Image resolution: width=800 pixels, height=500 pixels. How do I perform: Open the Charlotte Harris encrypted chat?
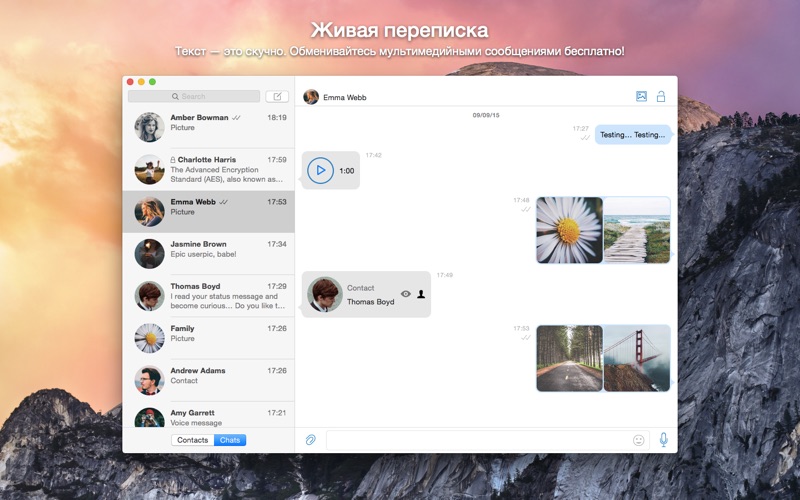[209, 169]
